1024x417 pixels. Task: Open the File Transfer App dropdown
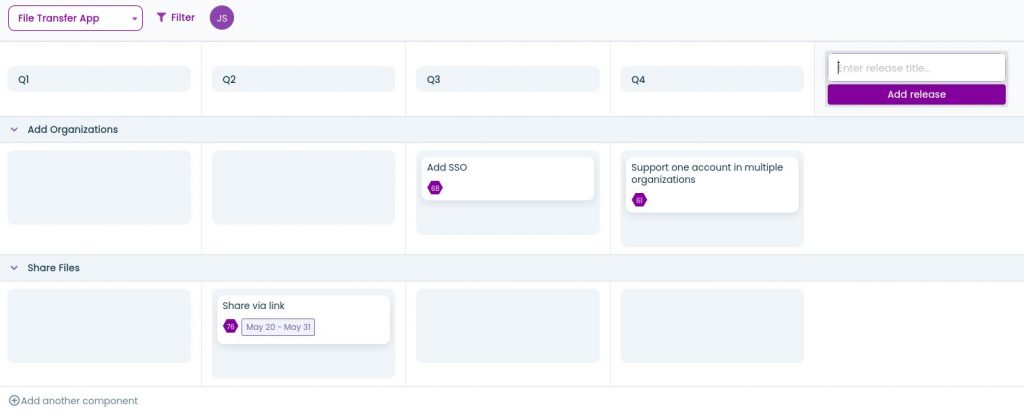(x=75, y=18)
